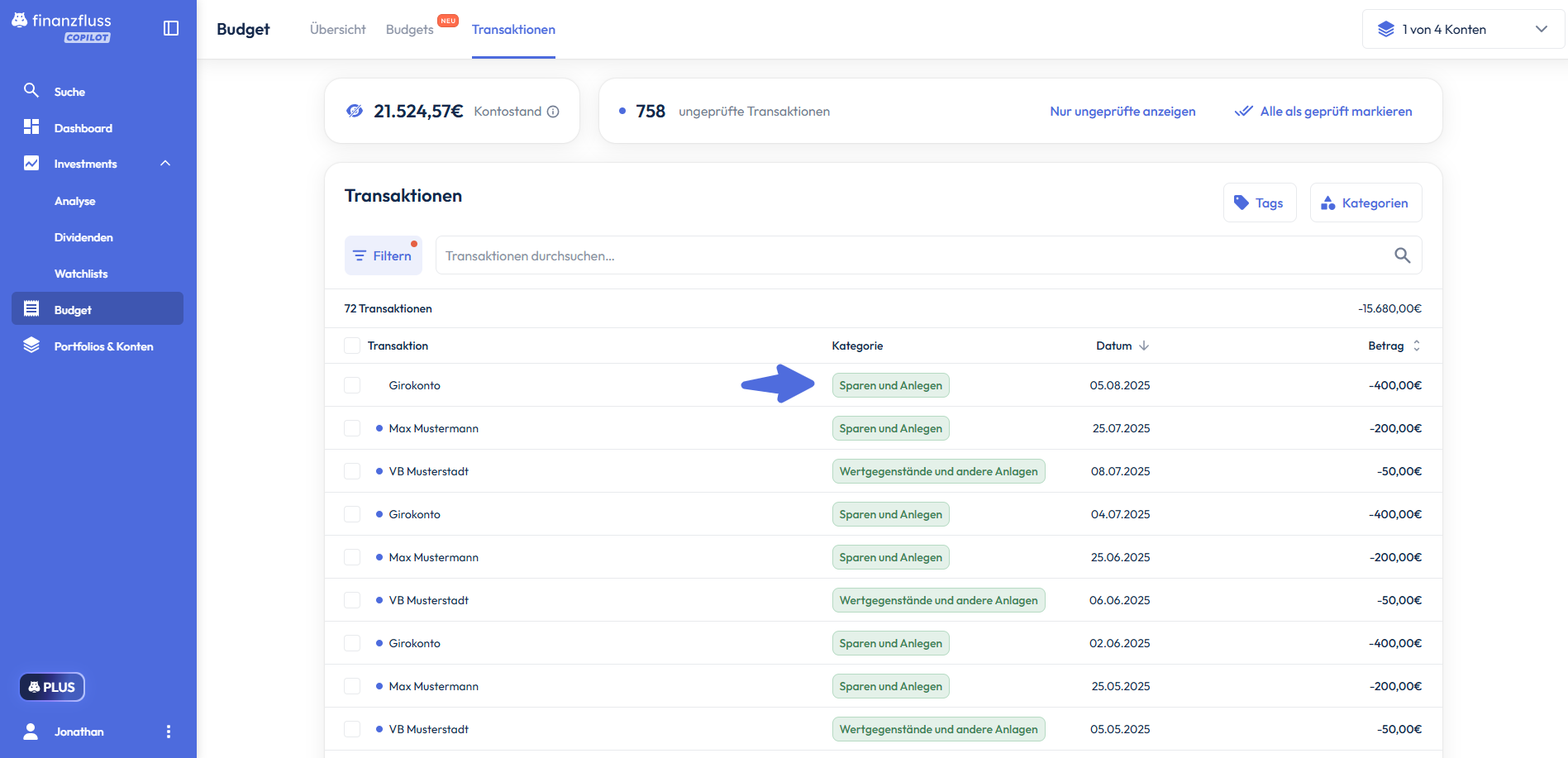Click the Kontostand info icon
This screenshot has height=758, width=1568.
[553, 112]
